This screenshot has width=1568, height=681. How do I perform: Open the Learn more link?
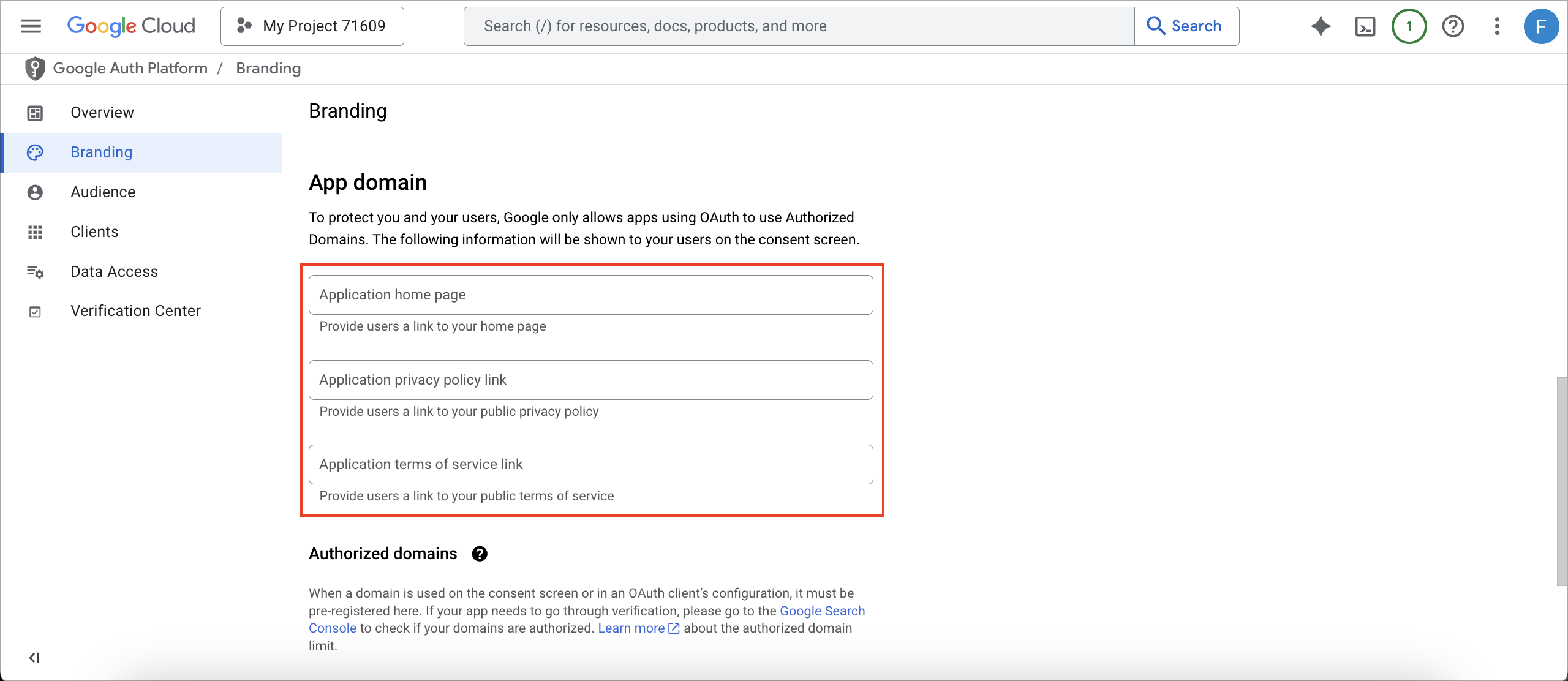tap(631, 628)
